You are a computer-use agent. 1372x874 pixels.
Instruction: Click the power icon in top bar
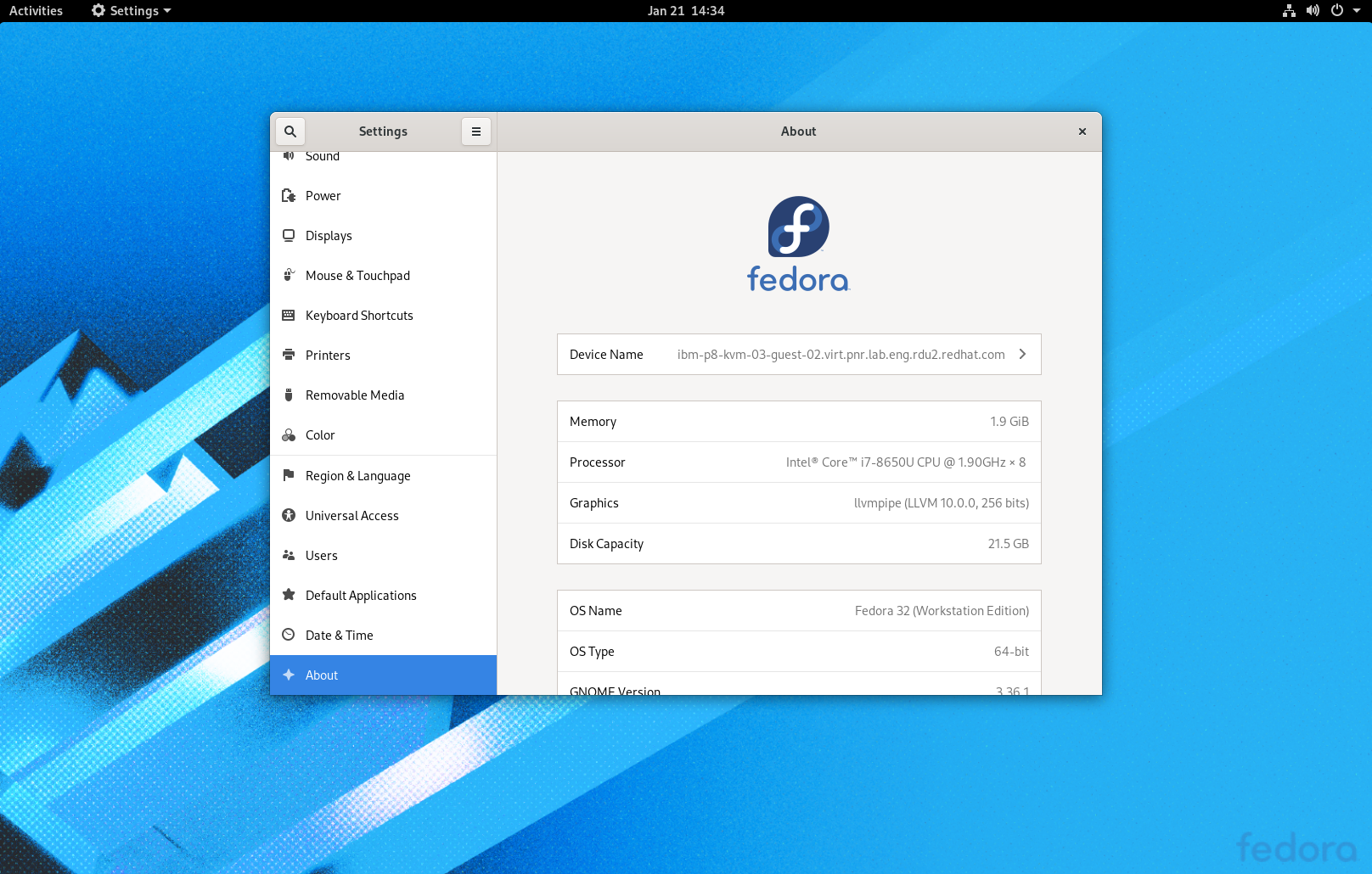coord(1336,11)
